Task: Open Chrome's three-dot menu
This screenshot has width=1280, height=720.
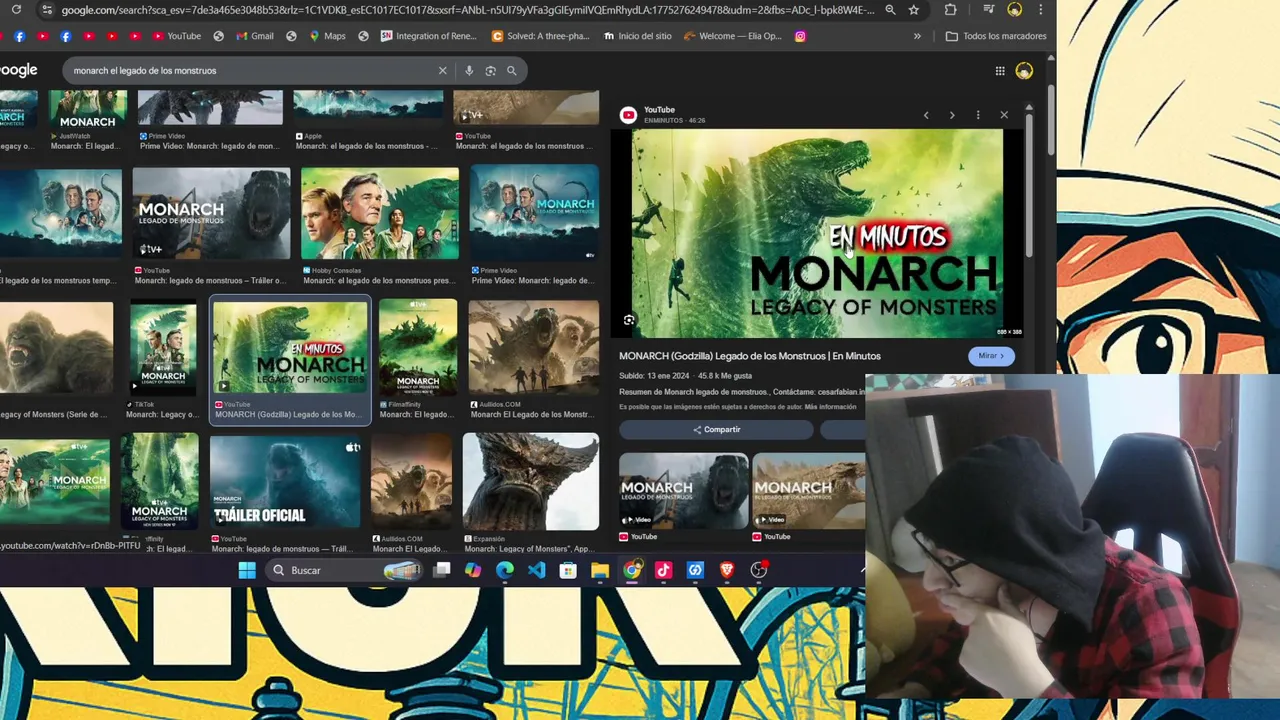Action: (x=1041, y=10)
